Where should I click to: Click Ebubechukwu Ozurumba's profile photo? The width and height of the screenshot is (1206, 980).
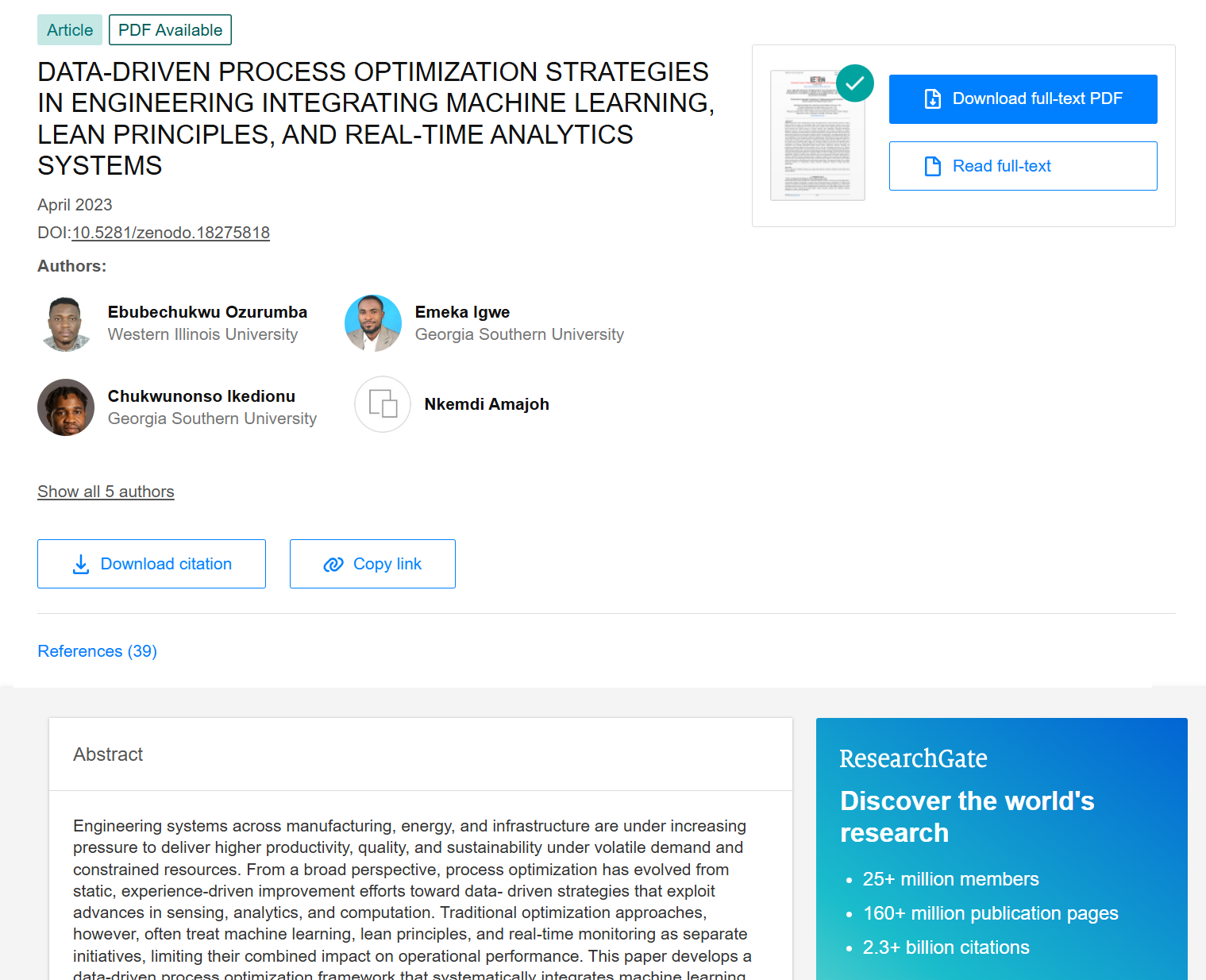[x=66, y=323]
